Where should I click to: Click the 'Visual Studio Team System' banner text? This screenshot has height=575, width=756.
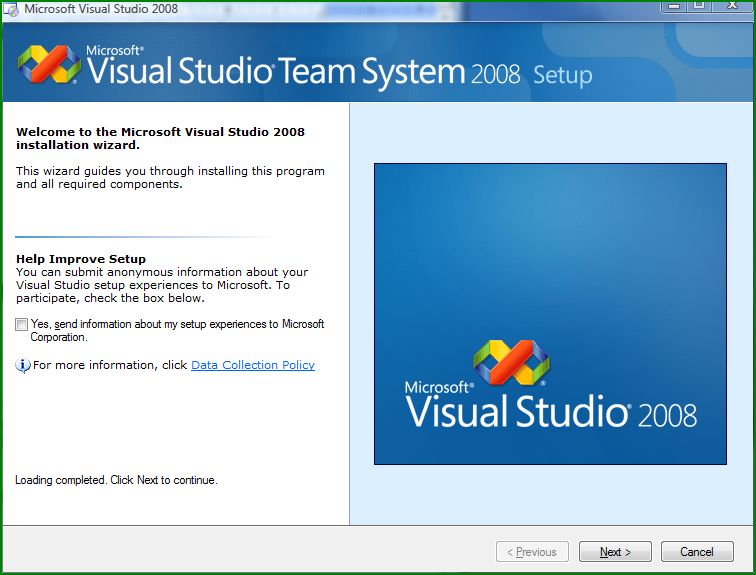point(275,72)
